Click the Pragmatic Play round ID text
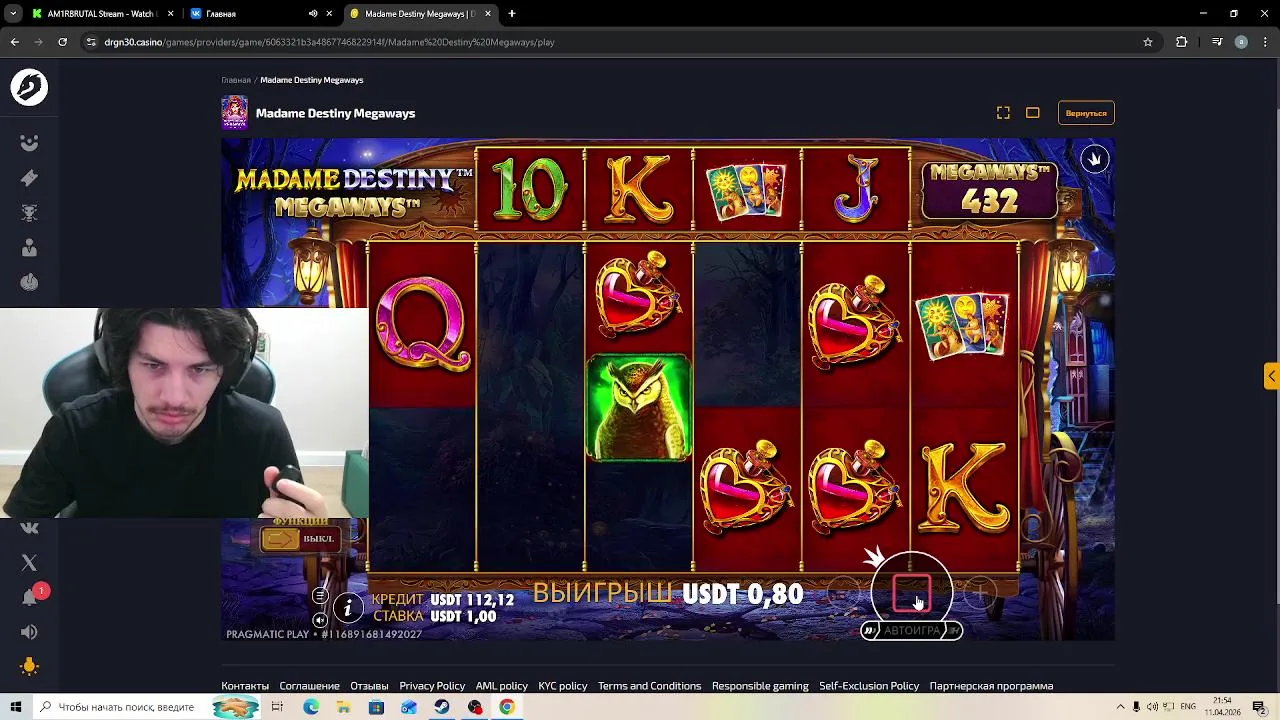This screenshot has width=1280, height=720. [x=324, y=634]
